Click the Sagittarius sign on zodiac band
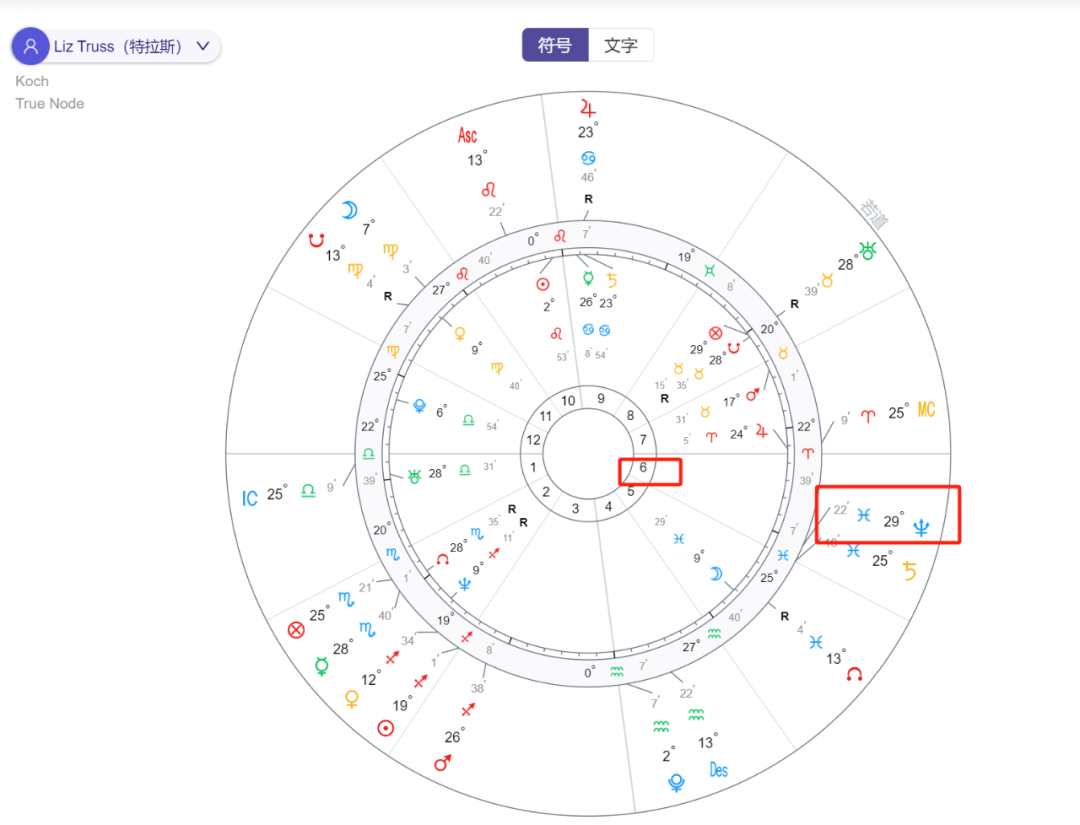The width and height of the screenshot is (1080, 825). [x=466, y=637]
